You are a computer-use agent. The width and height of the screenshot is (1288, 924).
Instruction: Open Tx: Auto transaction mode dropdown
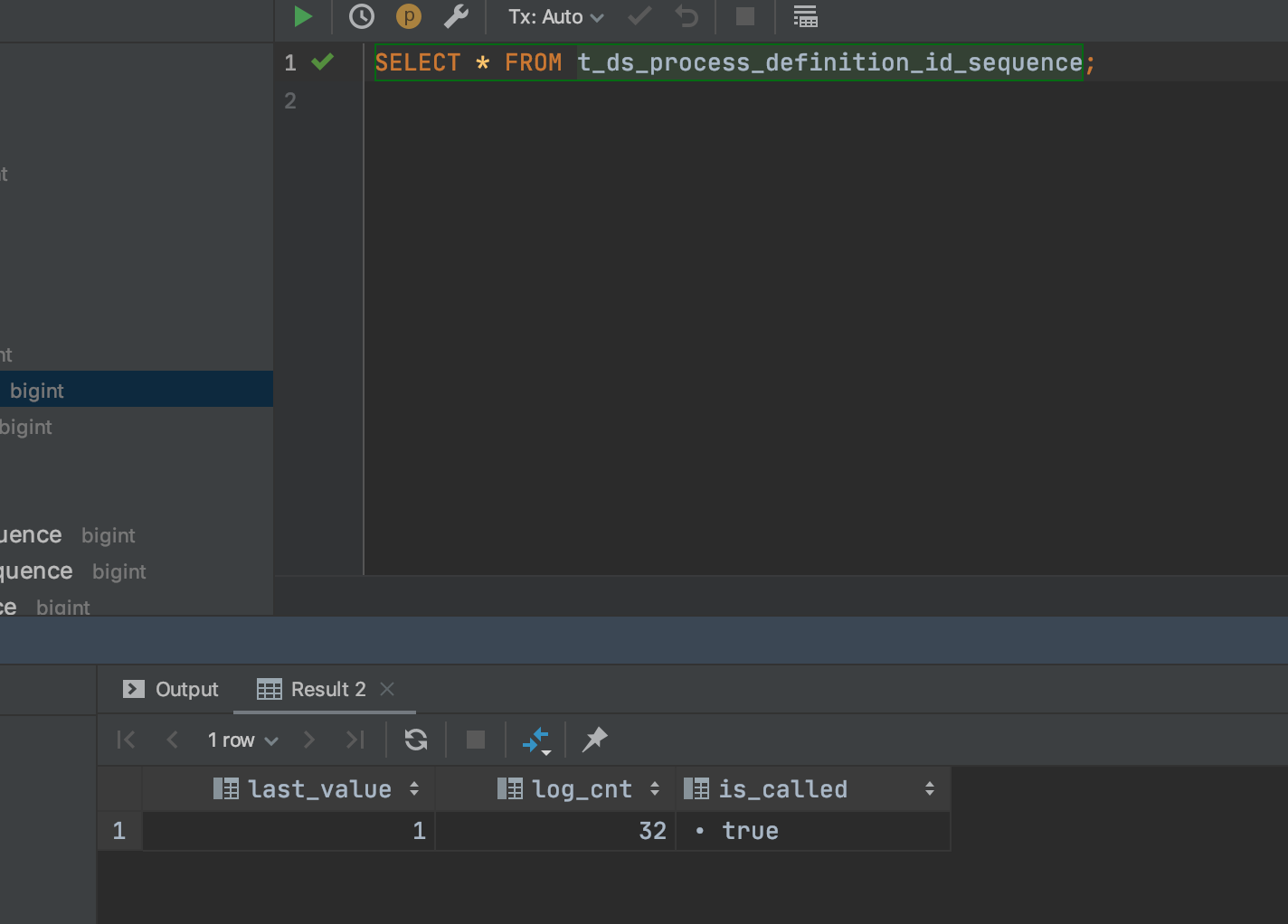coord(555,17)
